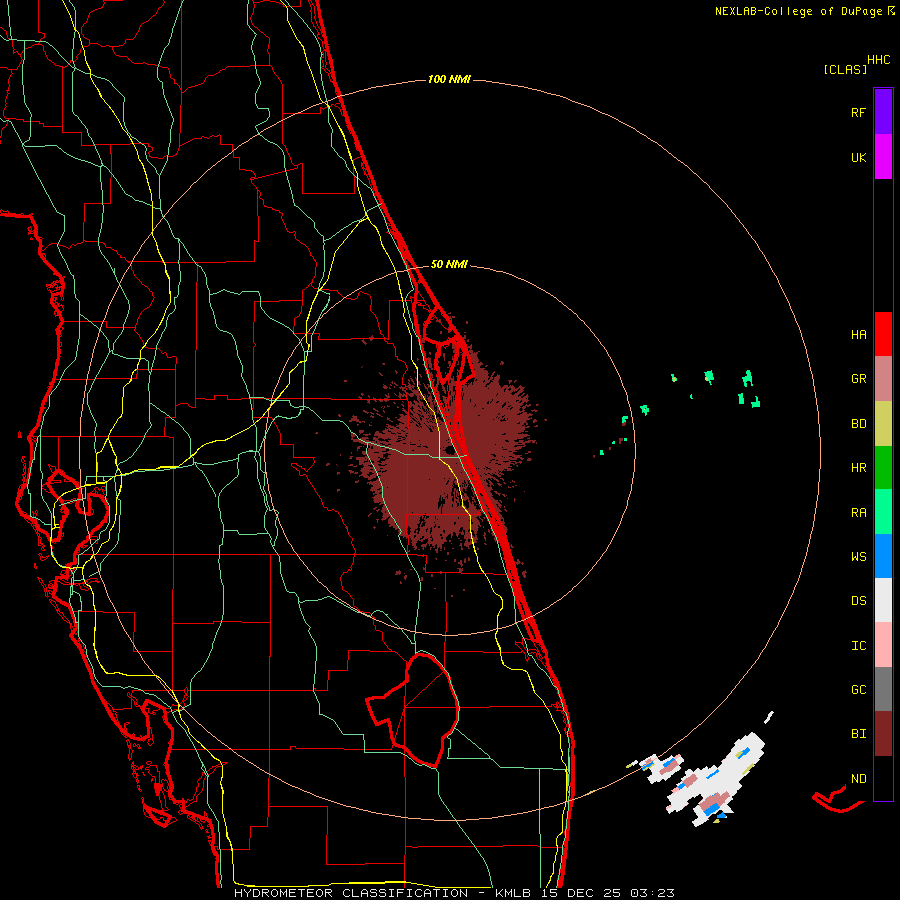Click the "HR" legend label
This screenshot has width=900, height=900.
tap(858, 468)
